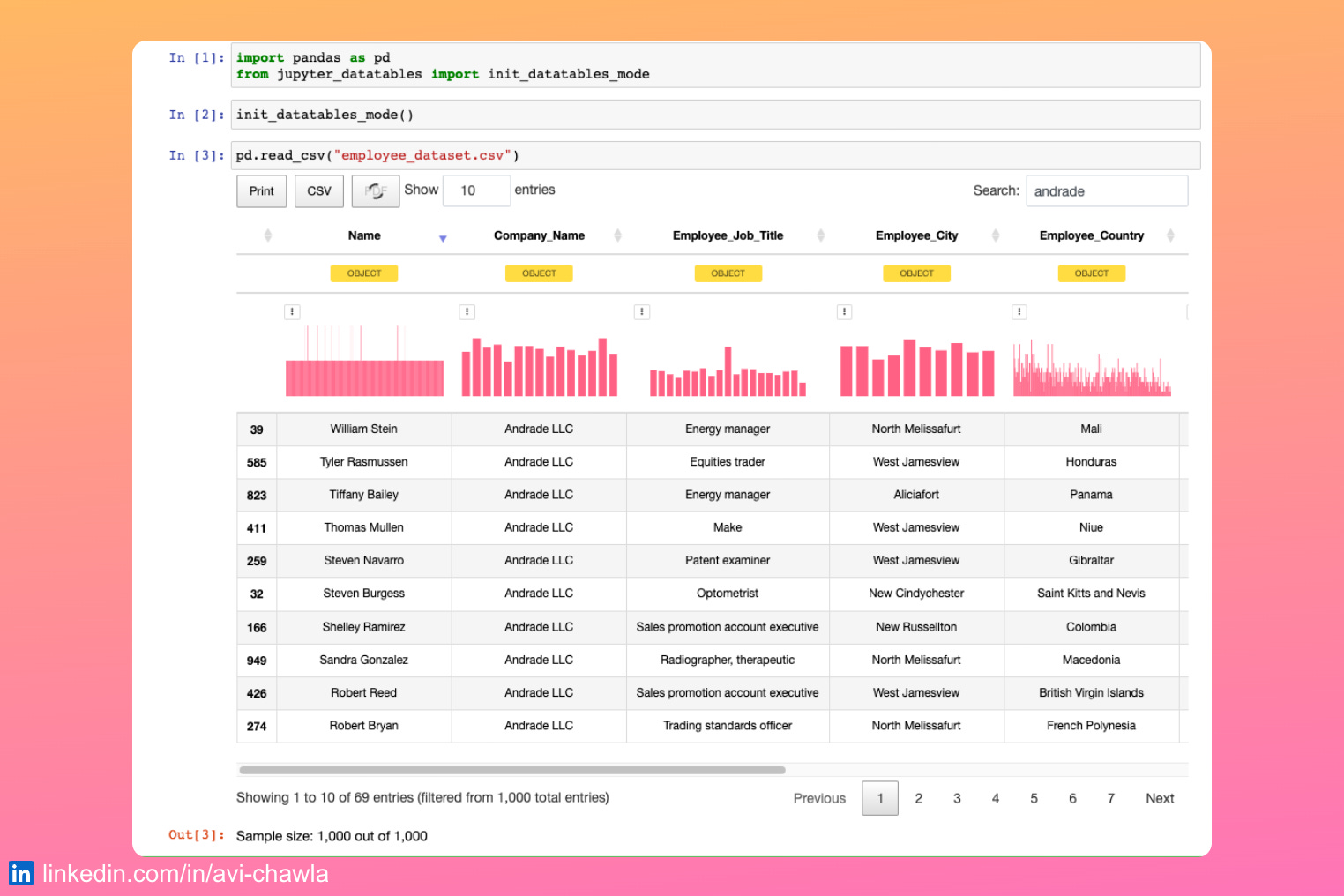Open the kebab menu above the Name histogram
This screenshot has height=896, width=1344.
click(x=292, y=311)
